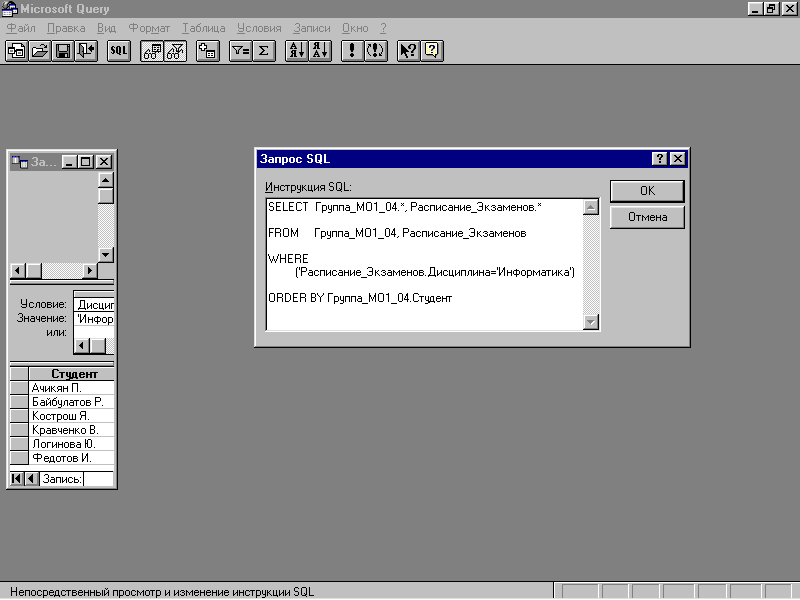Open the Таблица menu
Image resolution: width=800 pixels, height=600 pixels.
[x=204, y=28]
